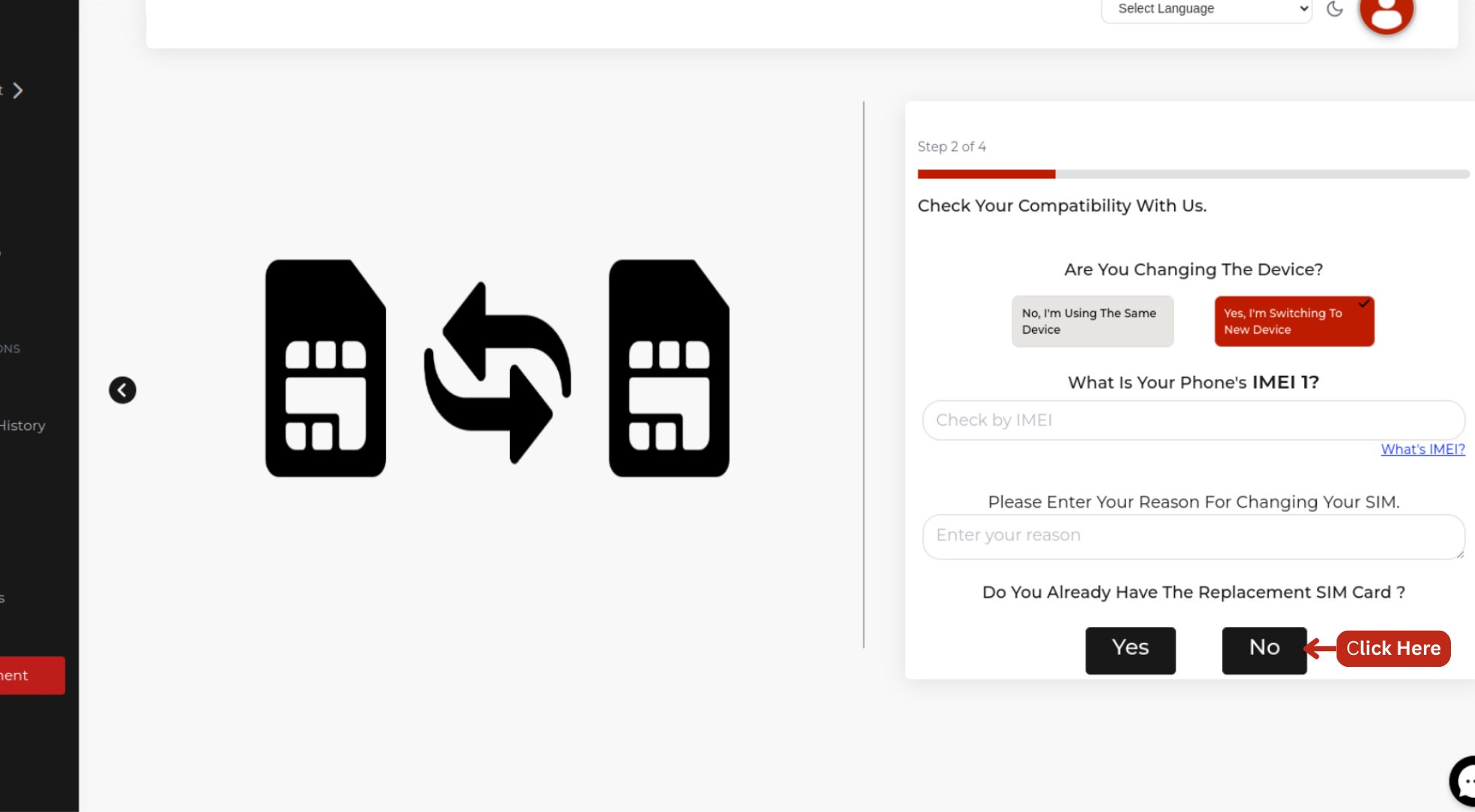Open the History sidebar item
Viewport: 1475px width, 812px height.
23,426
